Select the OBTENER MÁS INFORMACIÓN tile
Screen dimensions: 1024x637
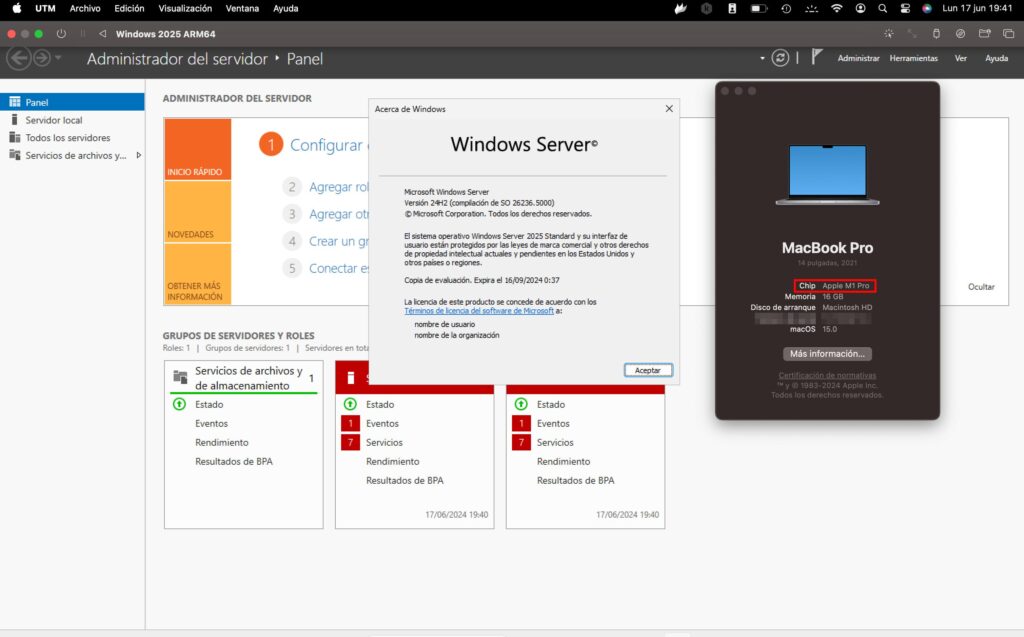pos(197,274)
